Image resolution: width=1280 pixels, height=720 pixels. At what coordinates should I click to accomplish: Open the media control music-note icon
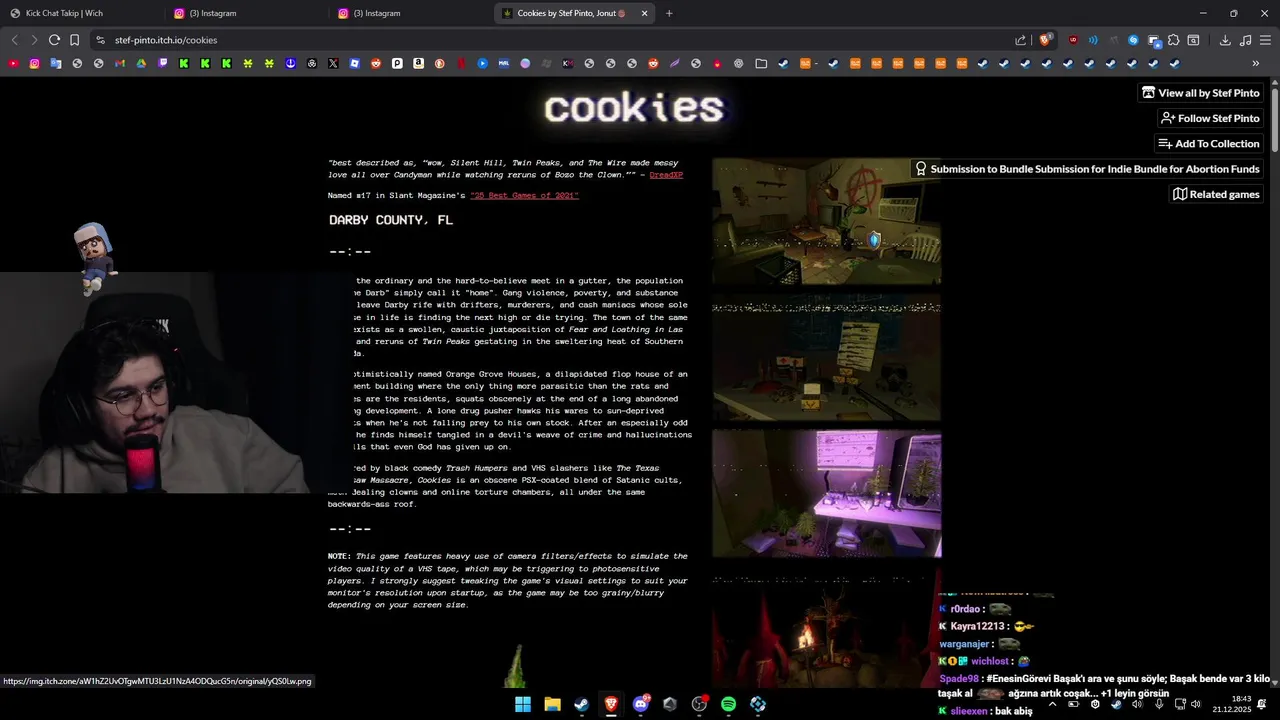coord(1245,40)
